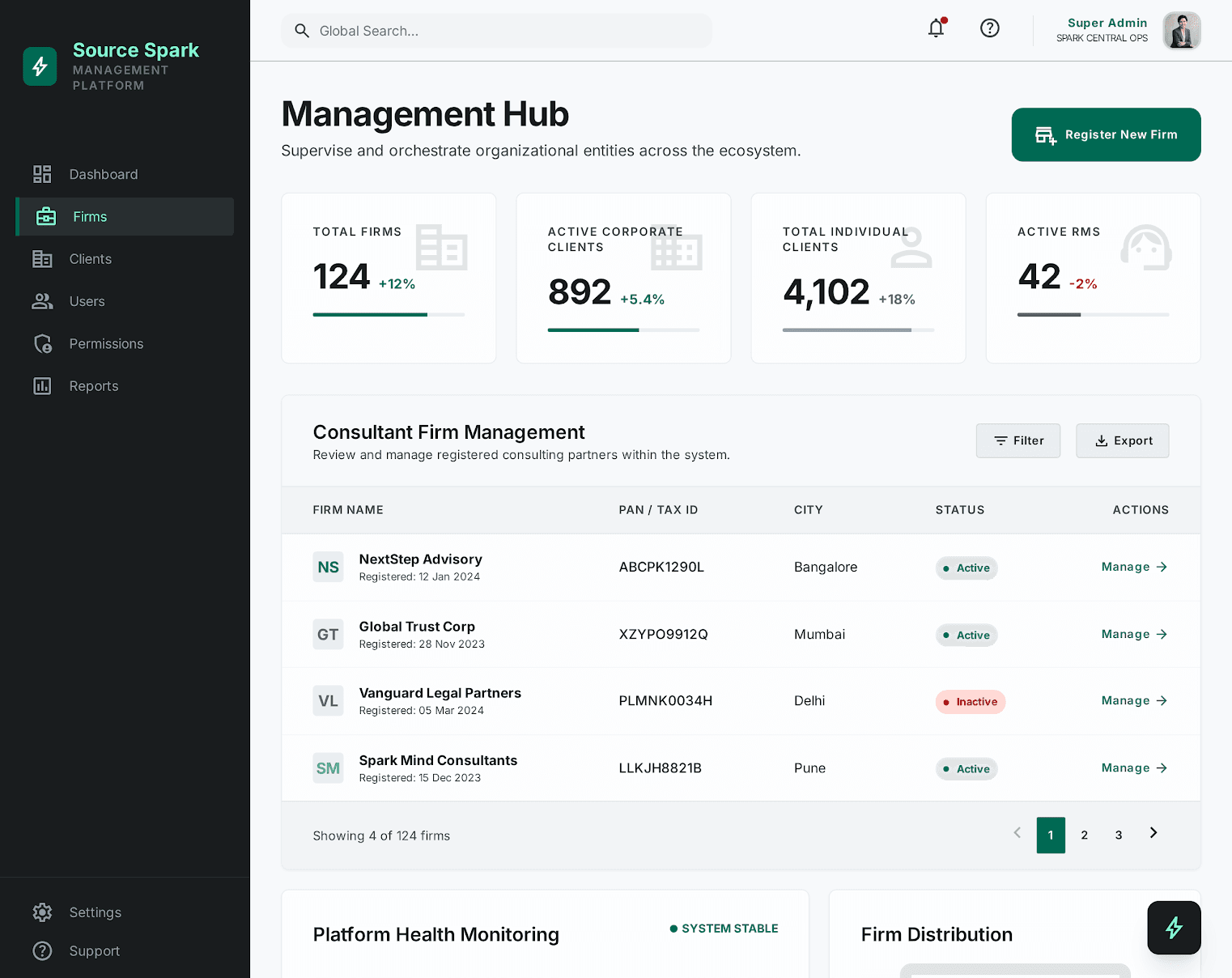Click the Super Admin name
The width and height of the screenshot is (1232, 978).
[x=1107, y=23]
